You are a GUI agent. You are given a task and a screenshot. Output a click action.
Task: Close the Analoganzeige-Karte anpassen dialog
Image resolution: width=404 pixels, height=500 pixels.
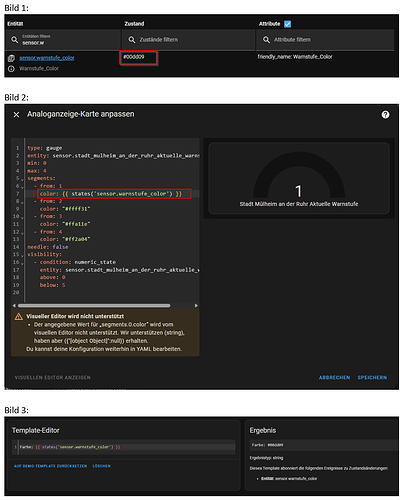click(x=16, y=115)
